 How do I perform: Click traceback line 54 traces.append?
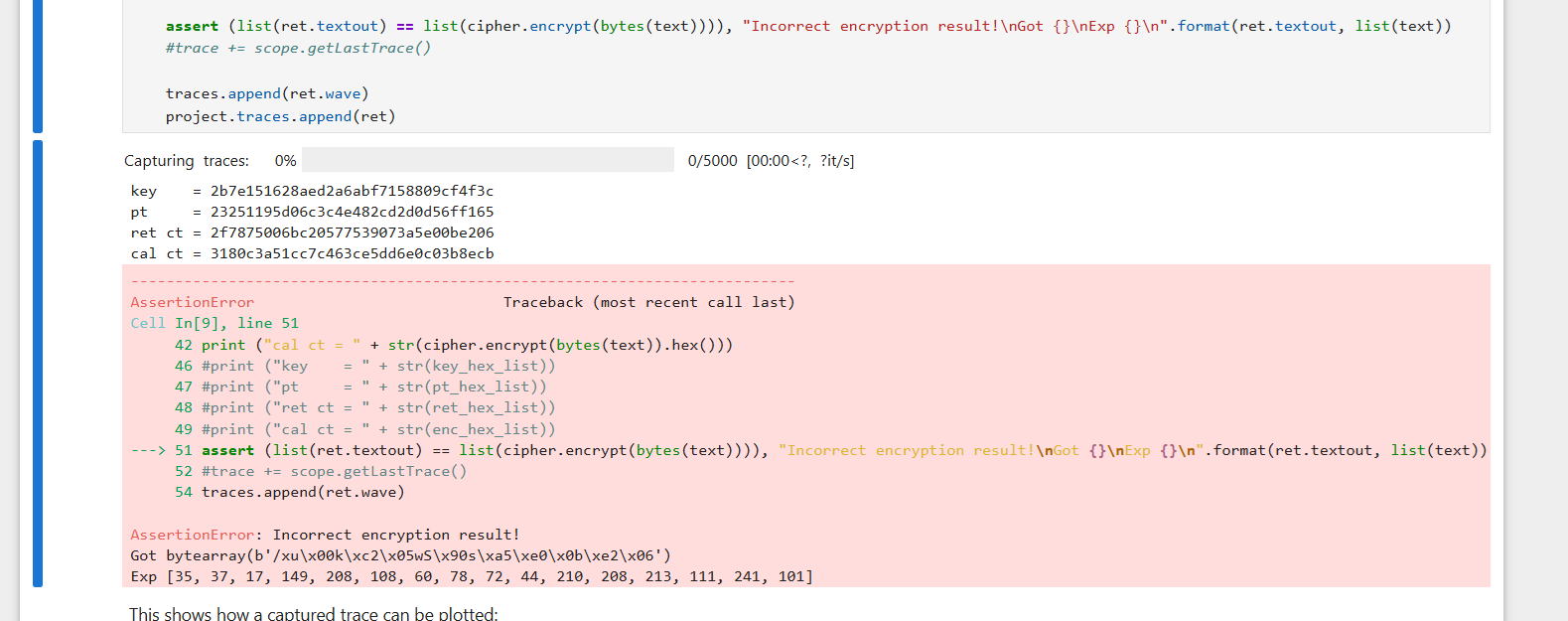pos(290,492)
